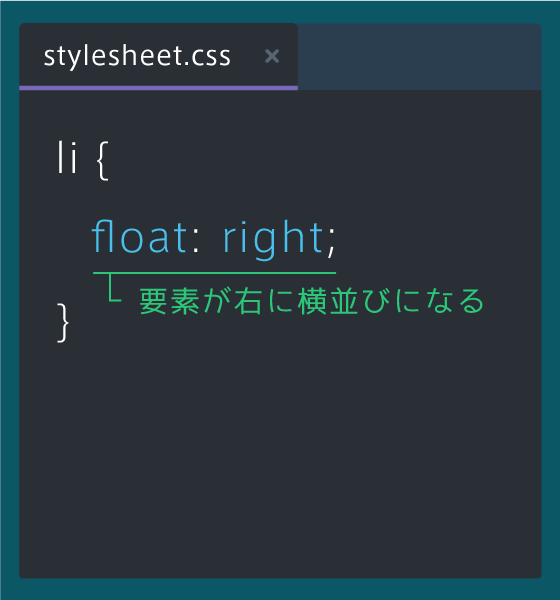Click the "right" property value

point(273,240)
